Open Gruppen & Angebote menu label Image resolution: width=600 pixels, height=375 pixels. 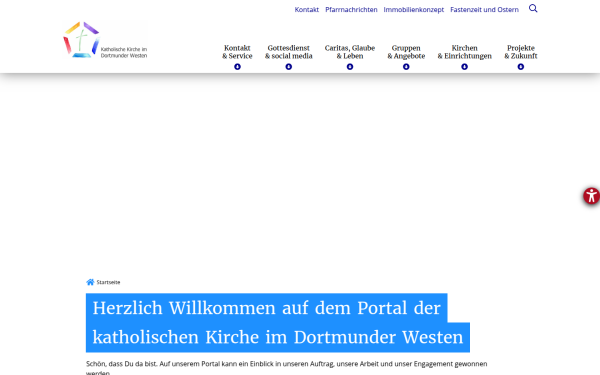point(406,52)
